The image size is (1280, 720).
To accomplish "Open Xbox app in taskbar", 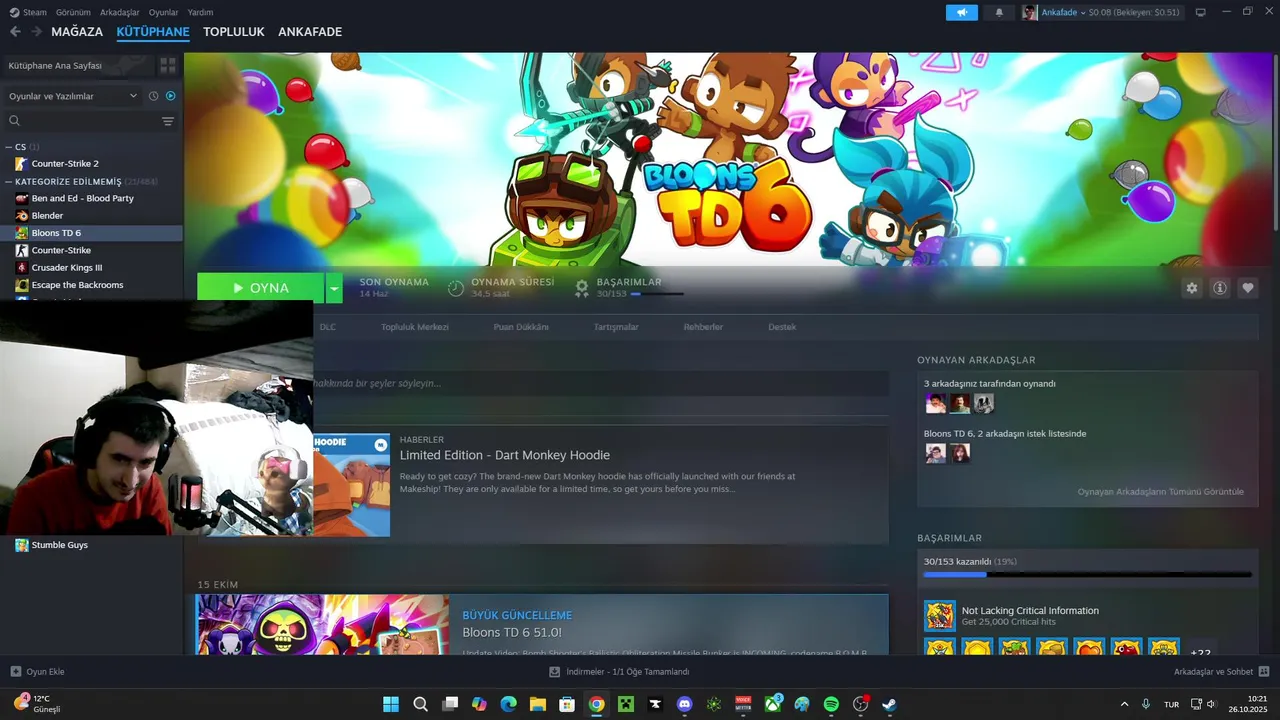I will pos(773,704).
